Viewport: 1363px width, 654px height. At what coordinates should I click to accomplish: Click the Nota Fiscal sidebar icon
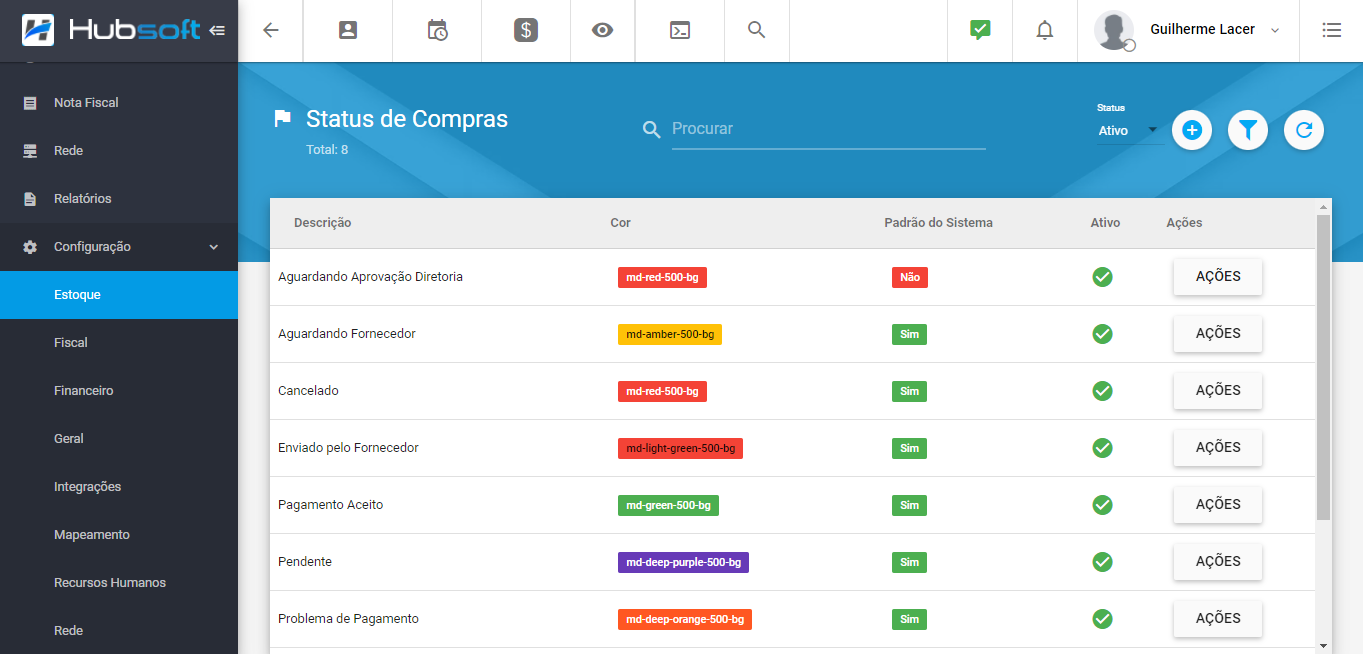(30, 103)
